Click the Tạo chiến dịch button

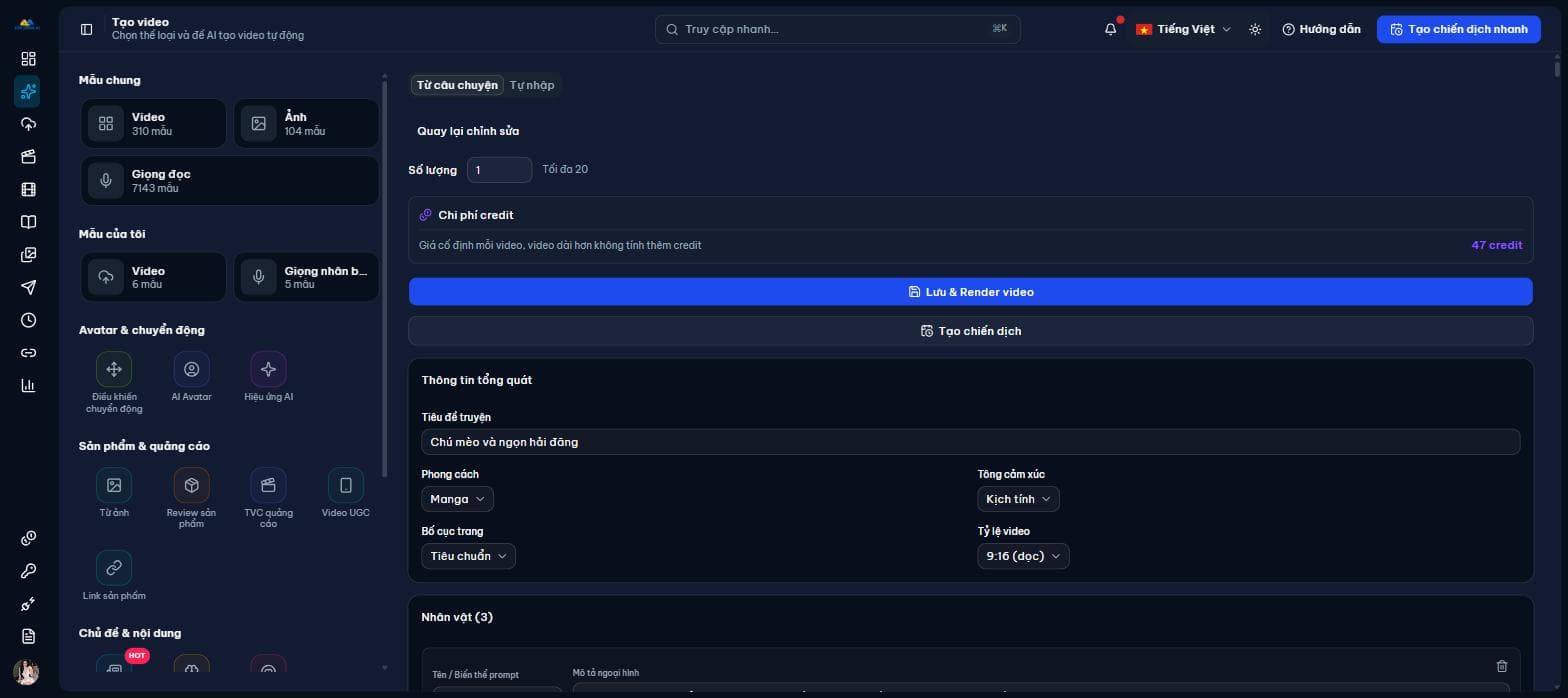(970, 331)
